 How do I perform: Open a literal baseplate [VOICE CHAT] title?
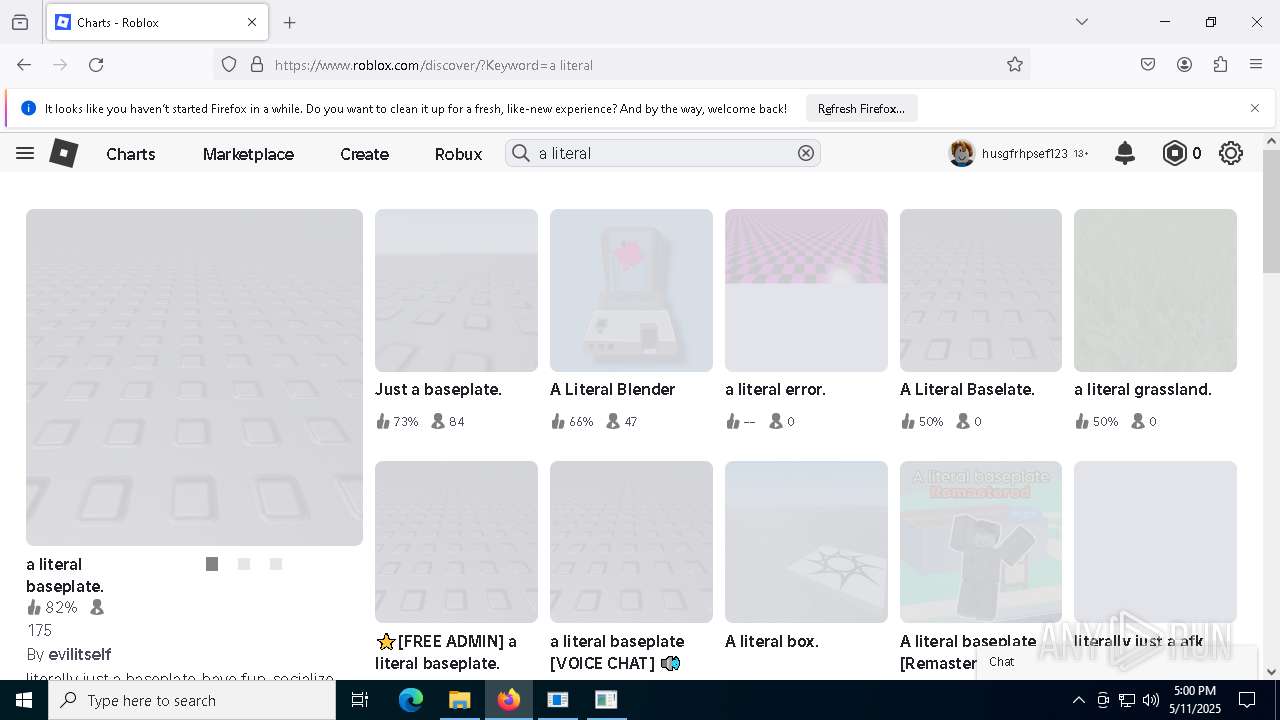point(617,652)
